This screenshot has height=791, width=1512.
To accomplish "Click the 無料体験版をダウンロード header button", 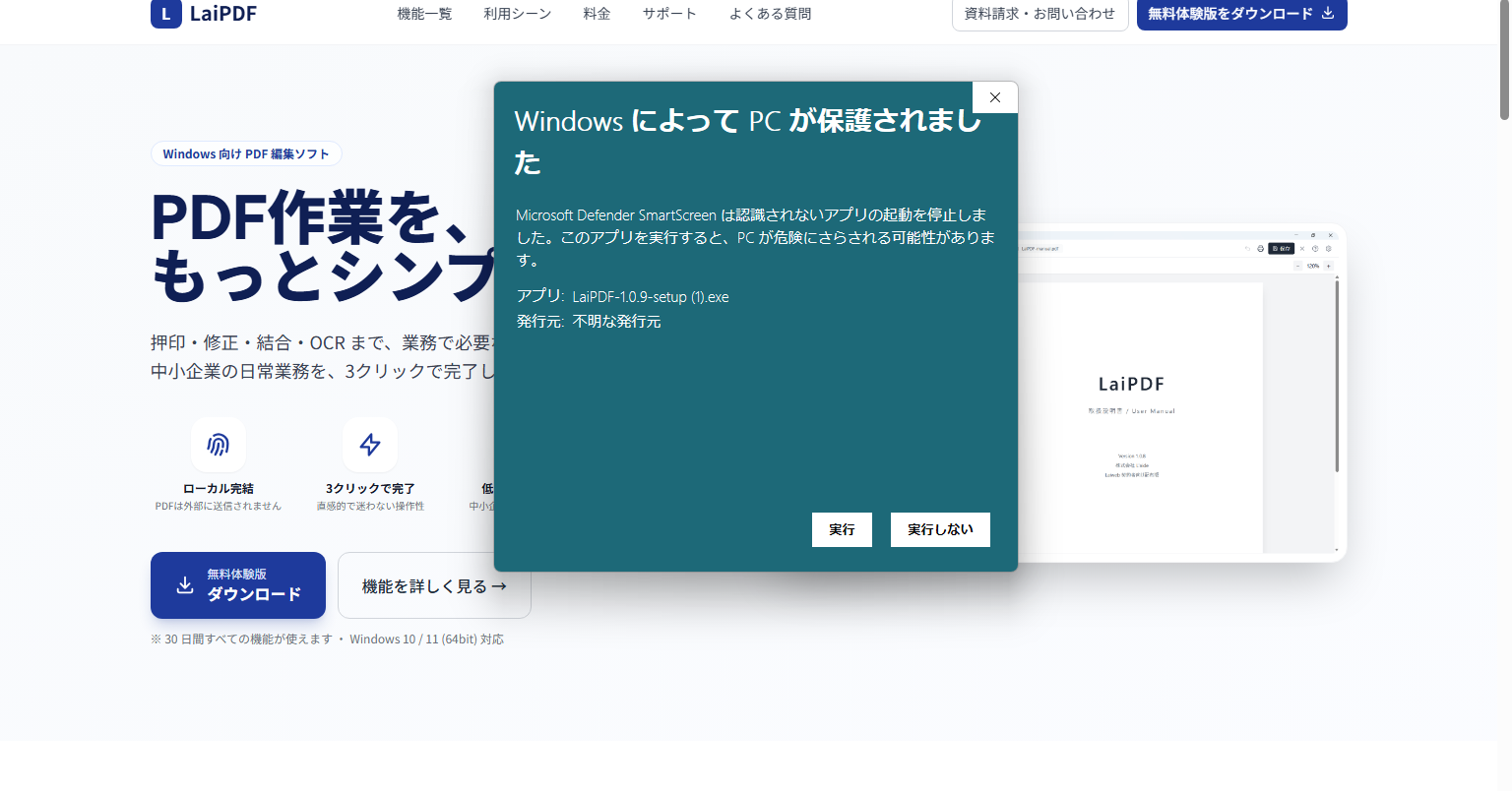I will coord(1242,14).
